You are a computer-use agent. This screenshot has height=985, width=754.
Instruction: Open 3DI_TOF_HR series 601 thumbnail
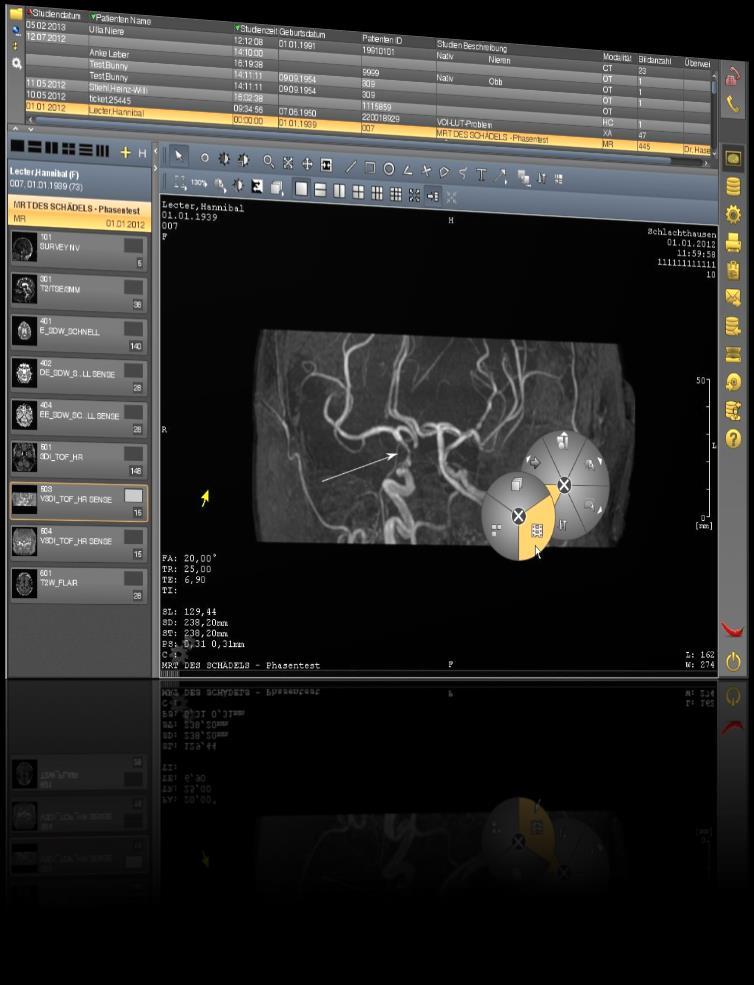click(x=78, y=459)
